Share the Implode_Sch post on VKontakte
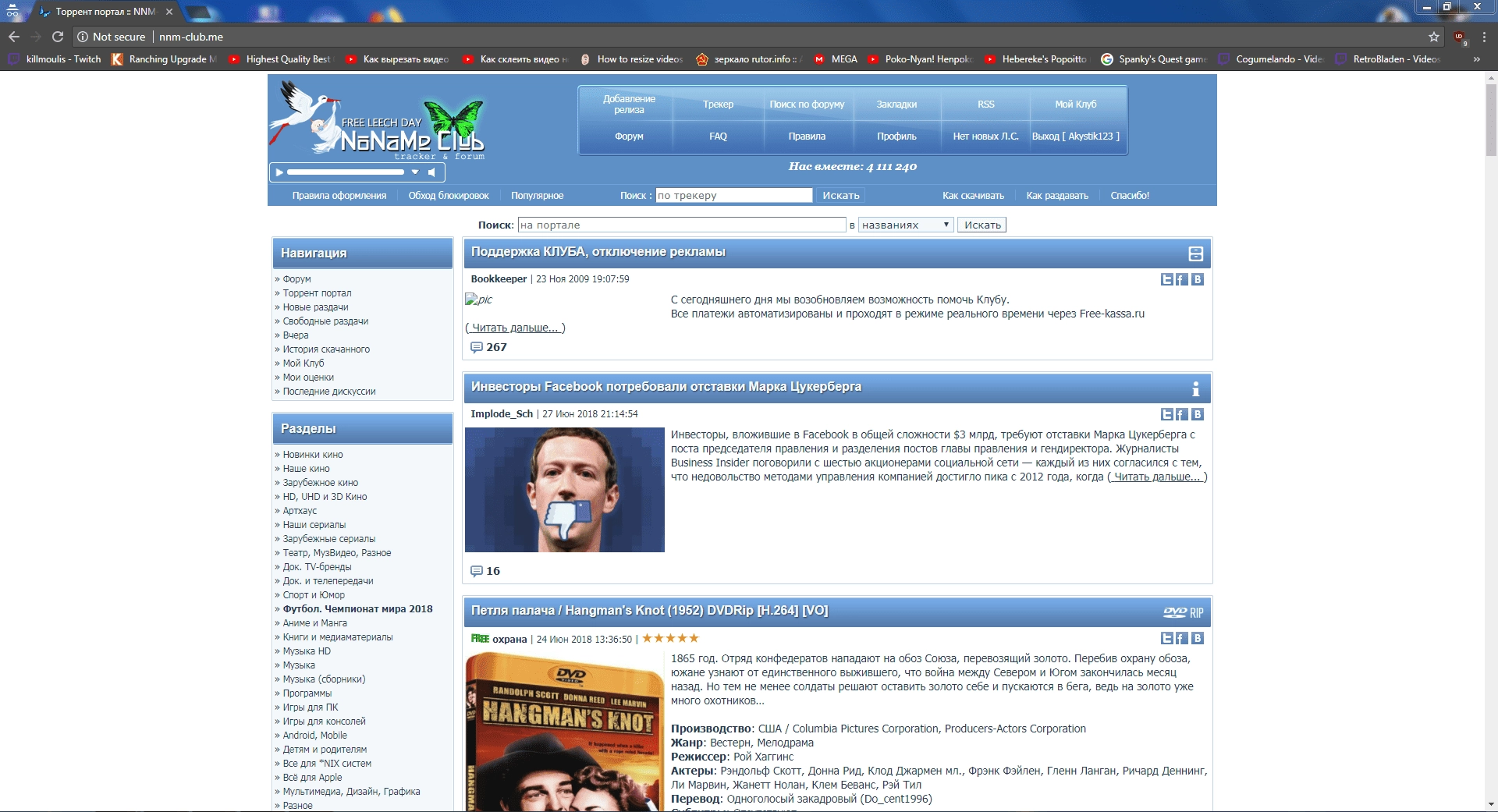Screen dimensions: 1498x812 point(1198,414)
